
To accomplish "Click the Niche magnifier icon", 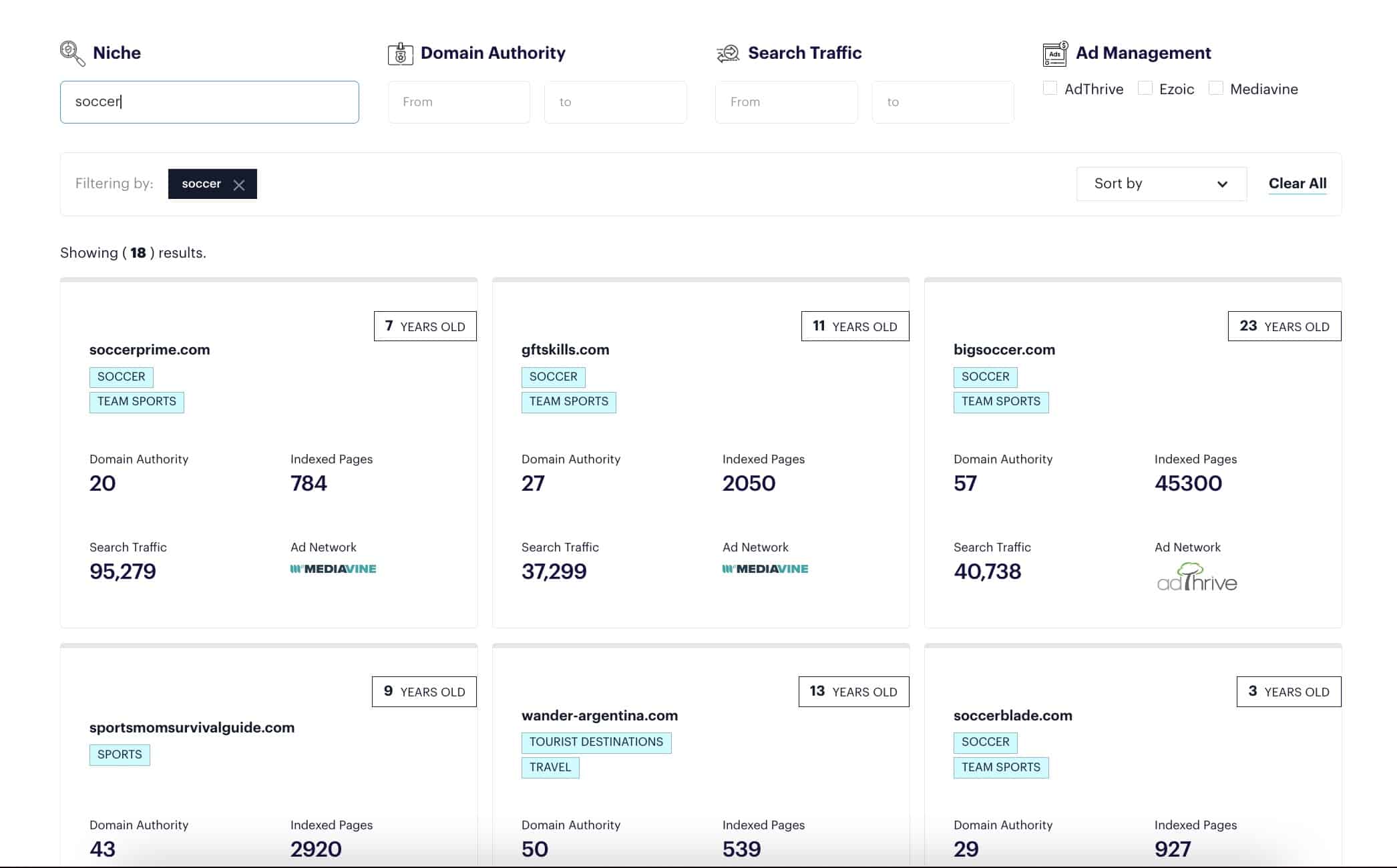I will (72, 53).
